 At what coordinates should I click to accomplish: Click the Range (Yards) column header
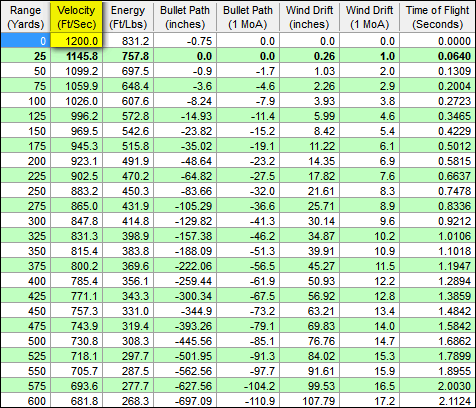coord(26,17)
